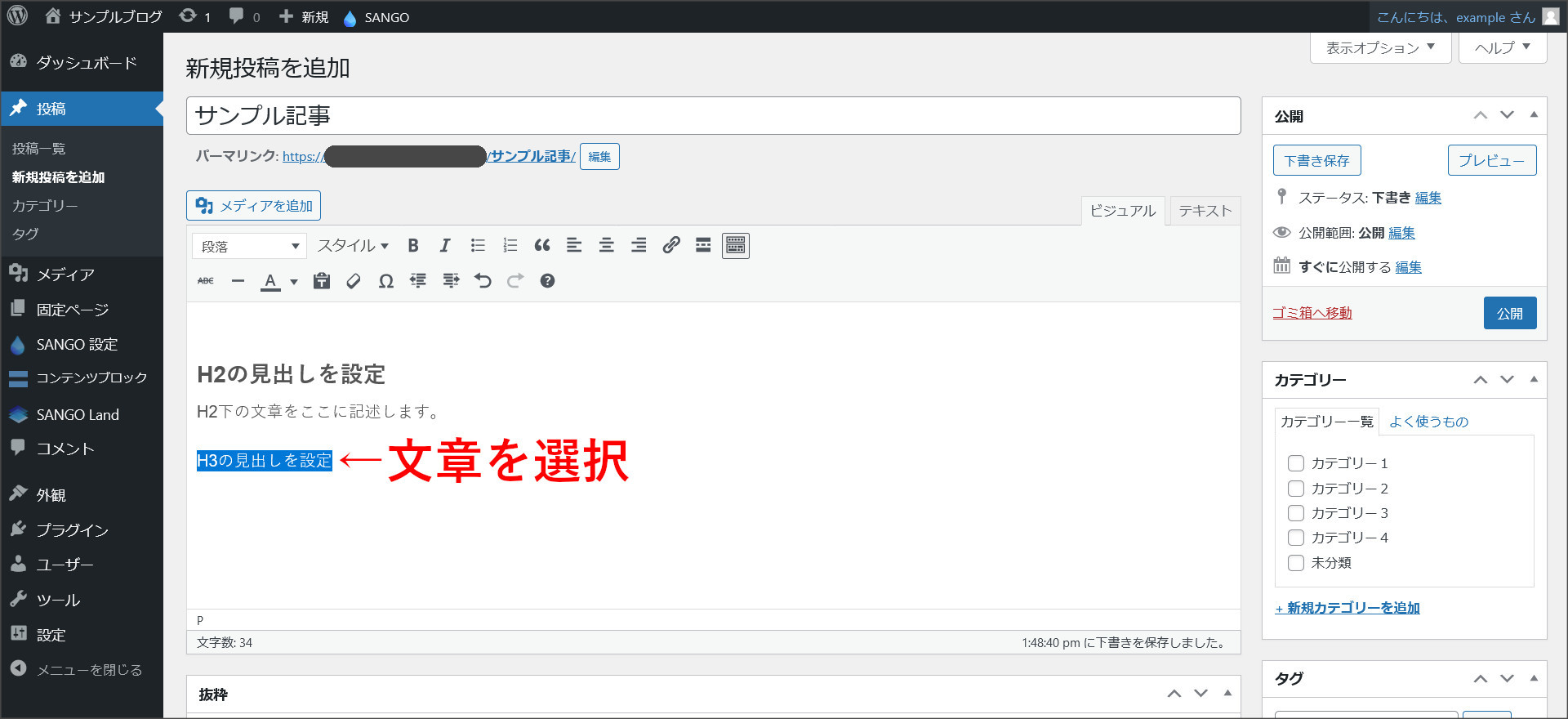1568x719 pixels.
Task: Apply italic formatting to selected text
Action: point(445,246)
